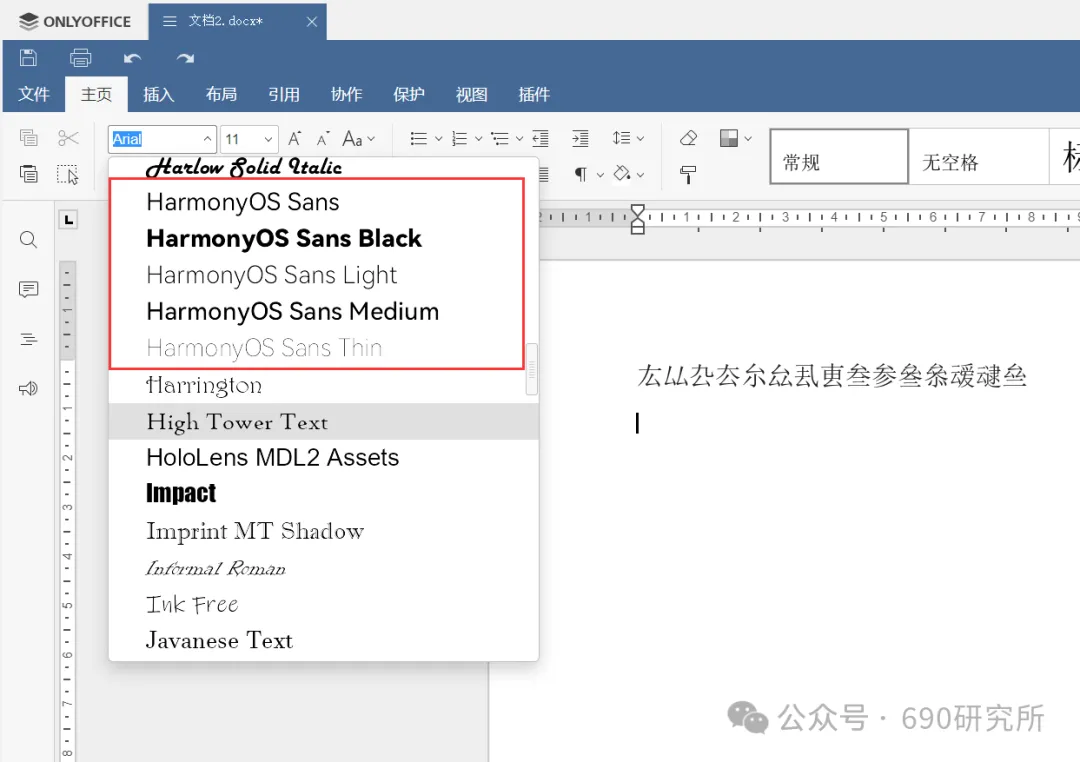This screenshot has height=762, width=1080.
Task: Expand the color scheme dropdown arrow
Action: (x=748, y=138)
